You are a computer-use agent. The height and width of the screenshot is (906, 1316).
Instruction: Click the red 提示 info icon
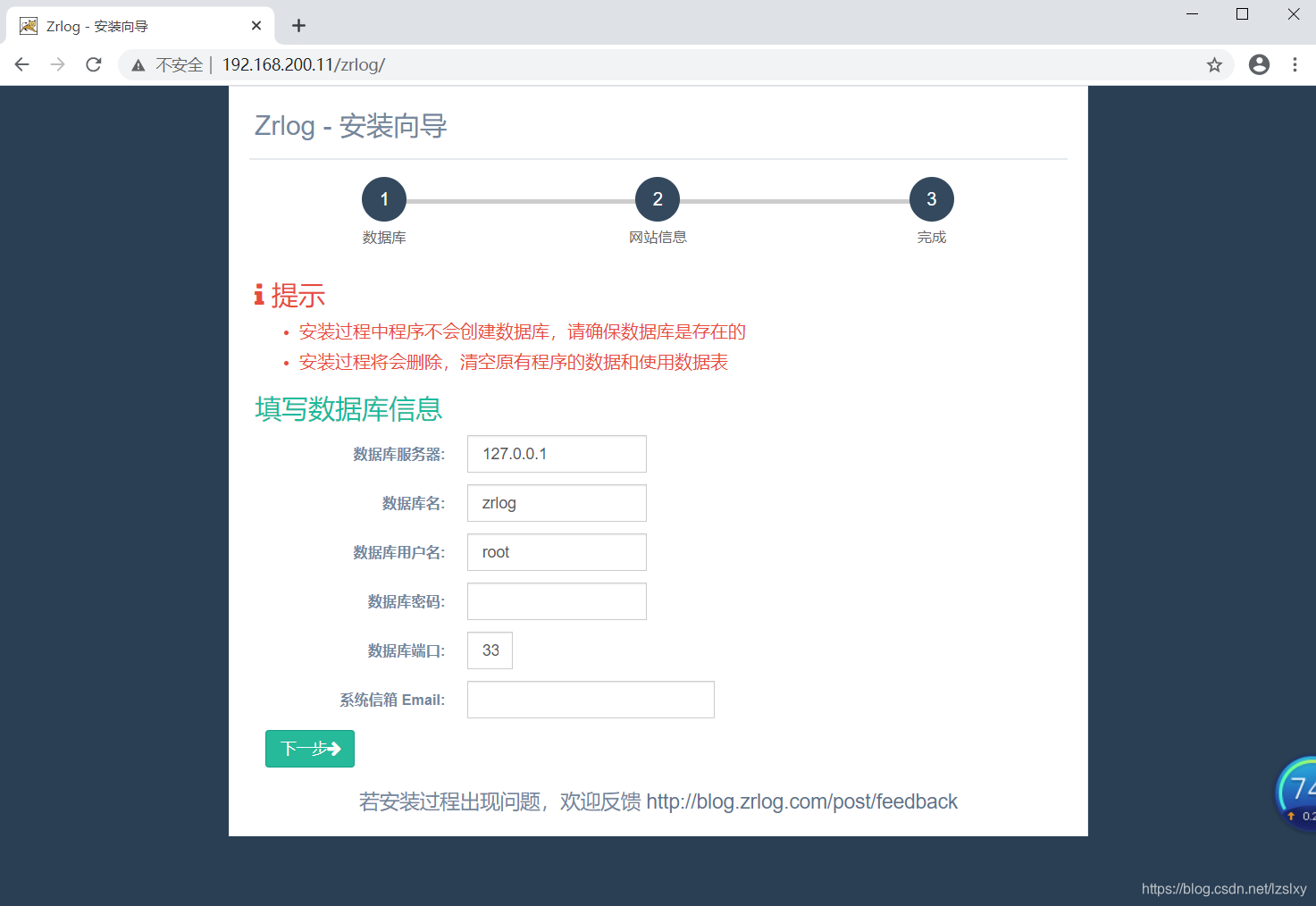pos(259,295)
